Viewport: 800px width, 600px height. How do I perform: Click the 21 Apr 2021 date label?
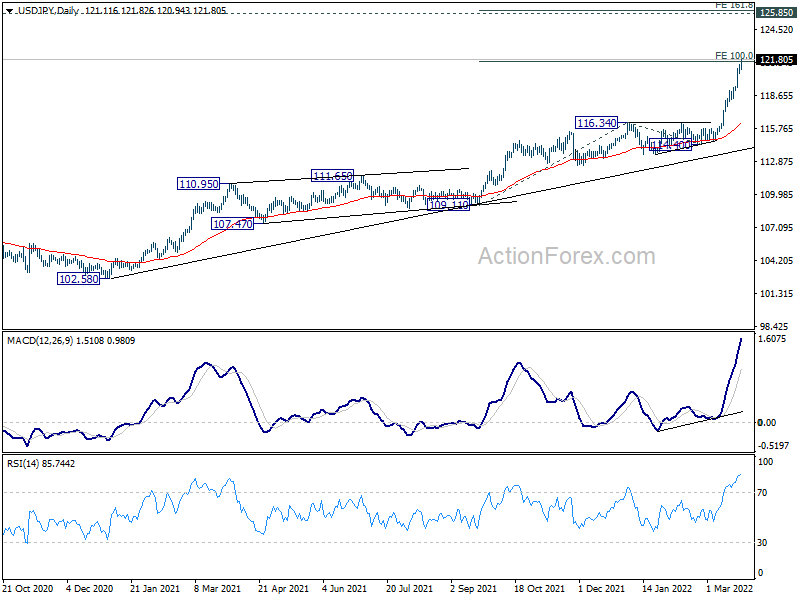284,589
